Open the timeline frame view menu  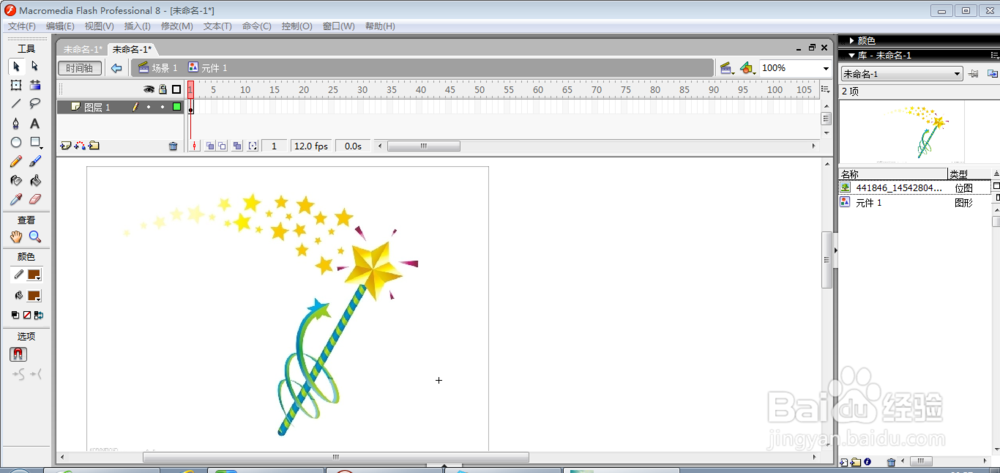tap(825, 89)
